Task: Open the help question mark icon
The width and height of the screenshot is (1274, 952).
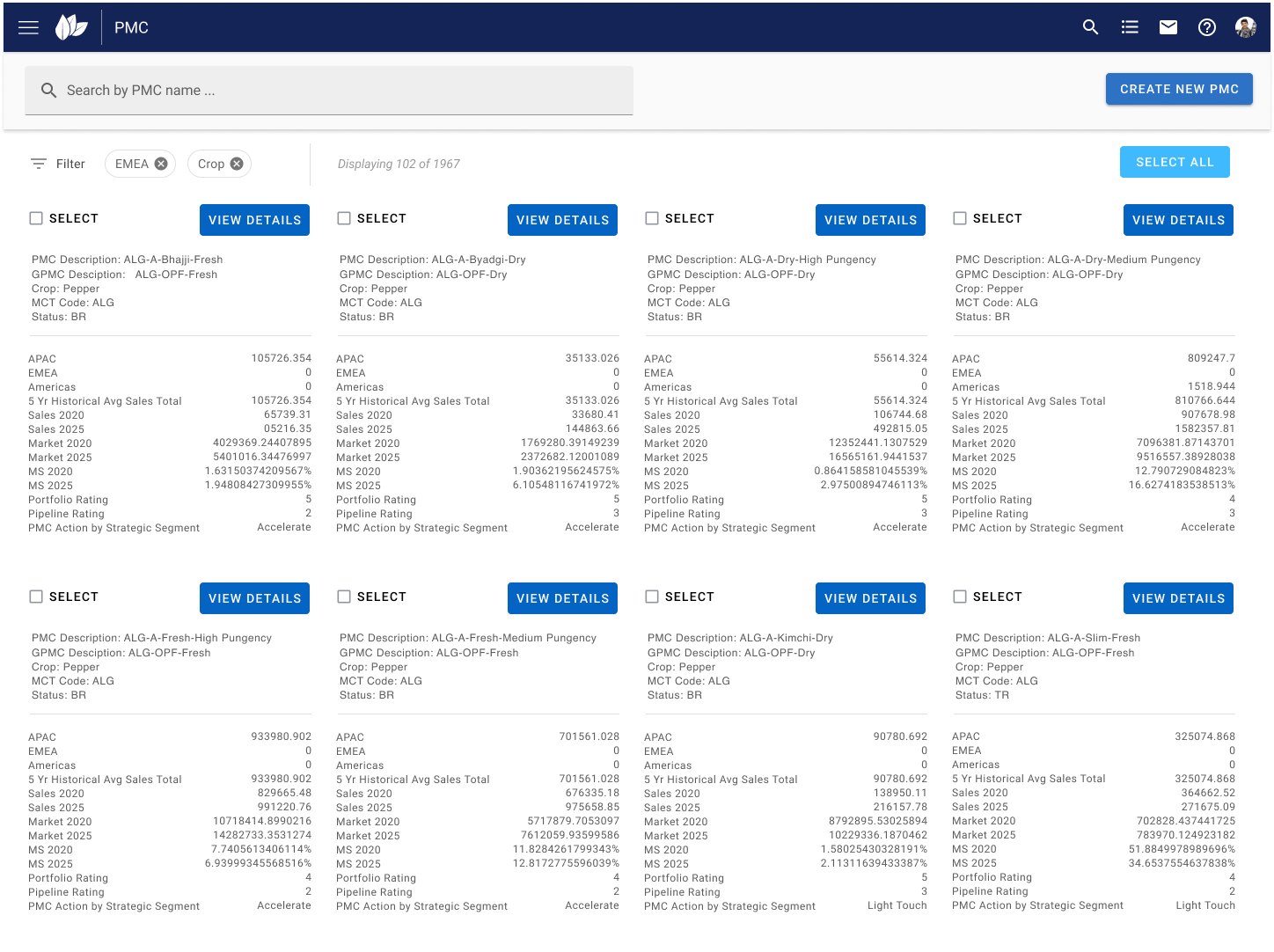Action: (x=1207, y=27)
